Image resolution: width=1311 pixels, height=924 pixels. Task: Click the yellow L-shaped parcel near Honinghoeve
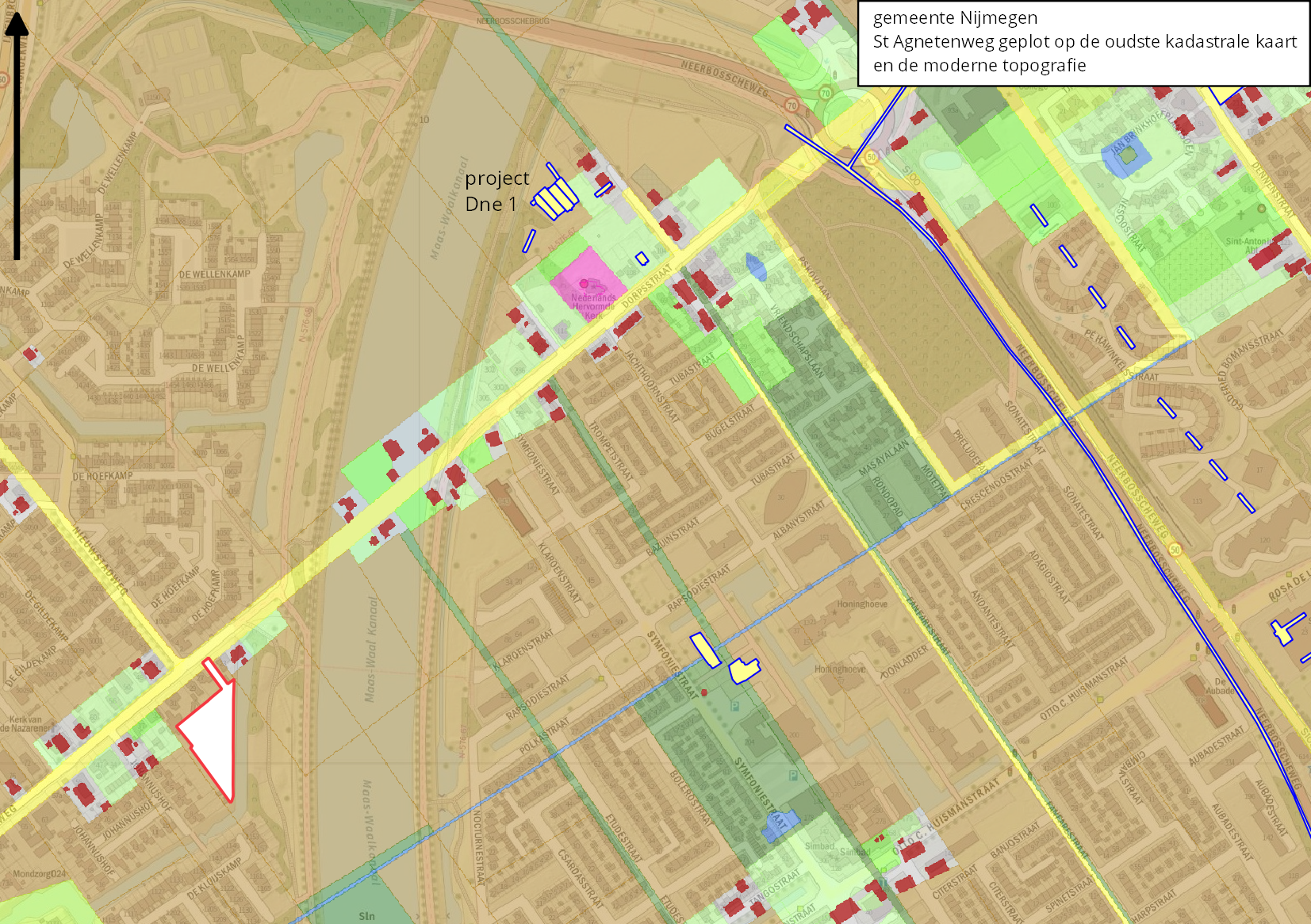(744, 670)
